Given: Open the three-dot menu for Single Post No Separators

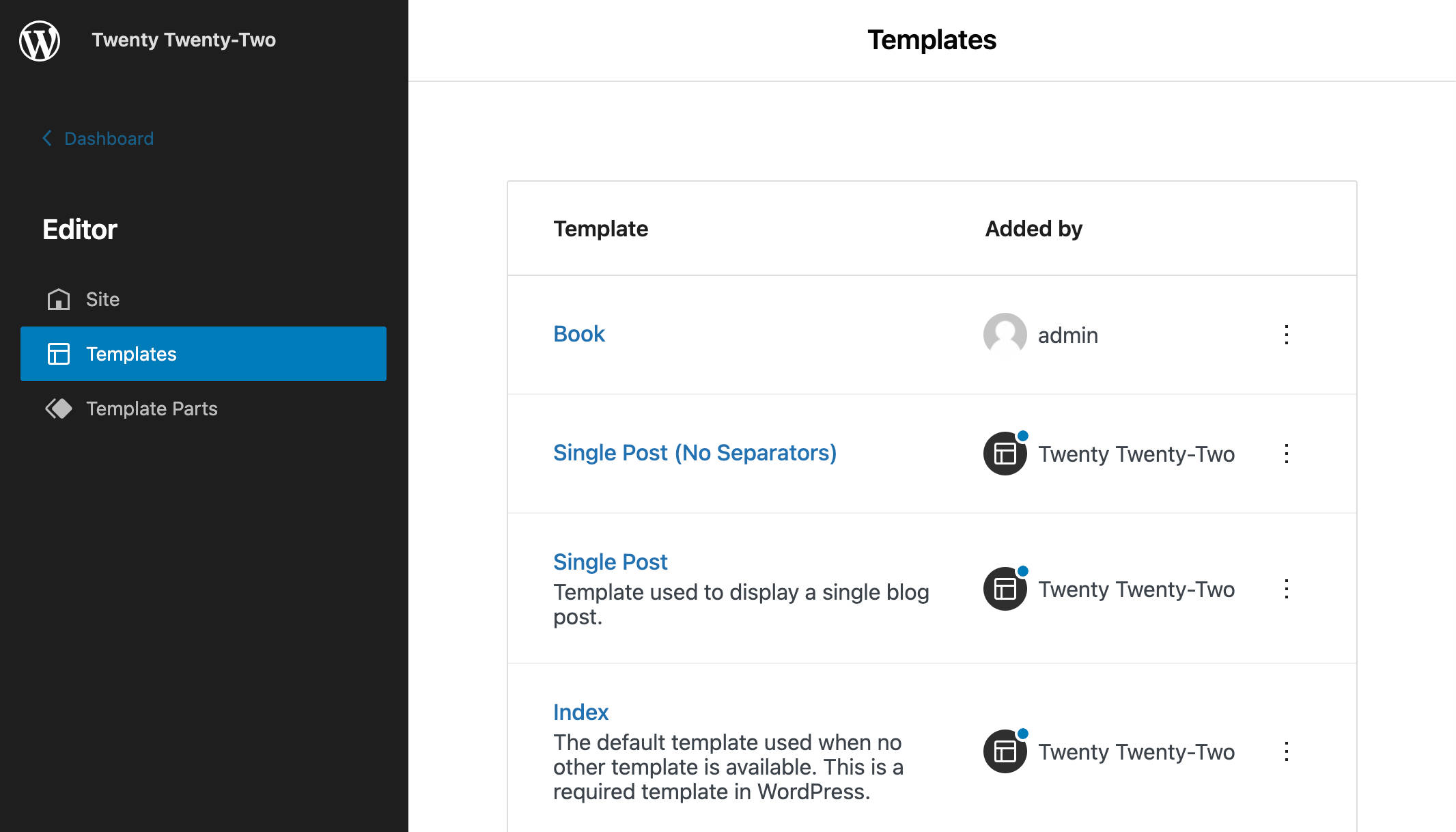Looking at the screenshot, I should click(x=1287, y=453).
